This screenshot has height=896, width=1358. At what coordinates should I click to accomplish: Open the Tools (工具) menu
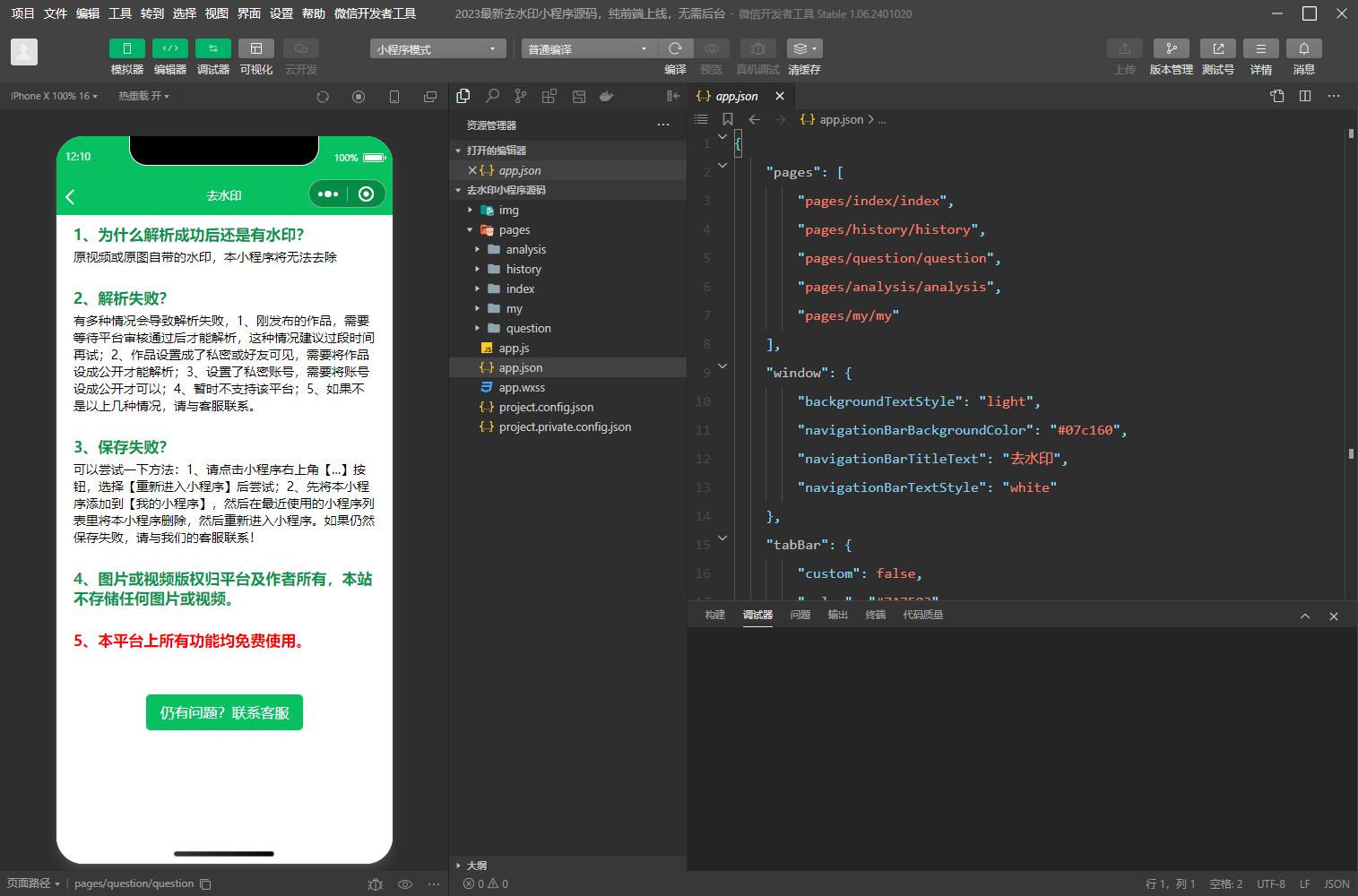click(120, 13)
